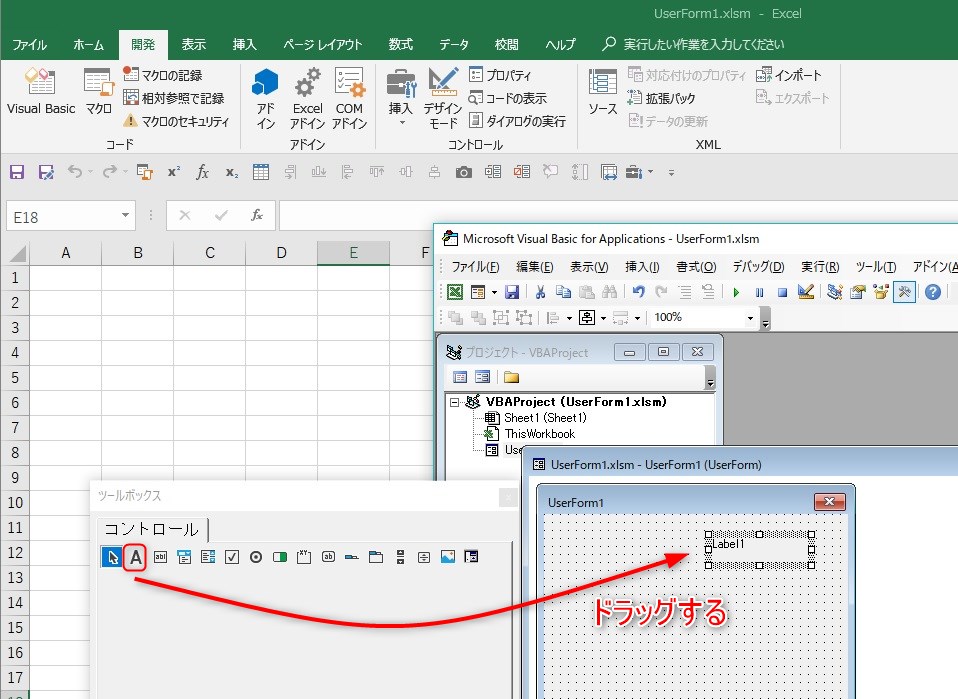Select the Image control in the Toolbox
Viewport: 958px width, 699px height.
pyautogui.click(x=448, y=557)
